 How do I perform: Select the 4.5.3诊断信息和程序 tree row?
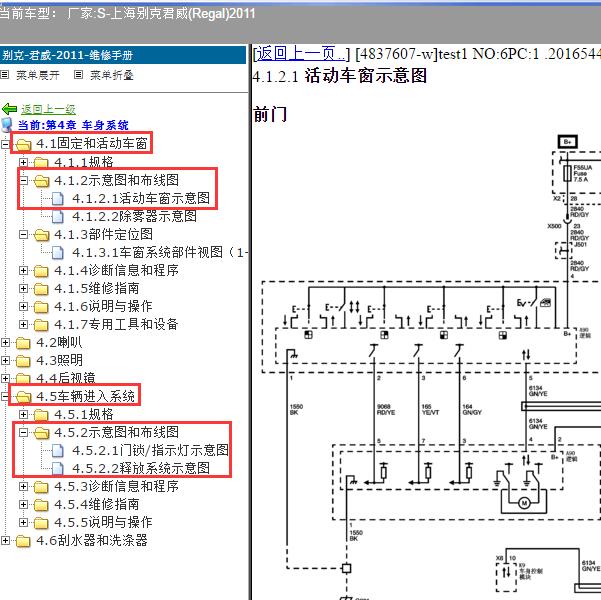click(116, 487)
